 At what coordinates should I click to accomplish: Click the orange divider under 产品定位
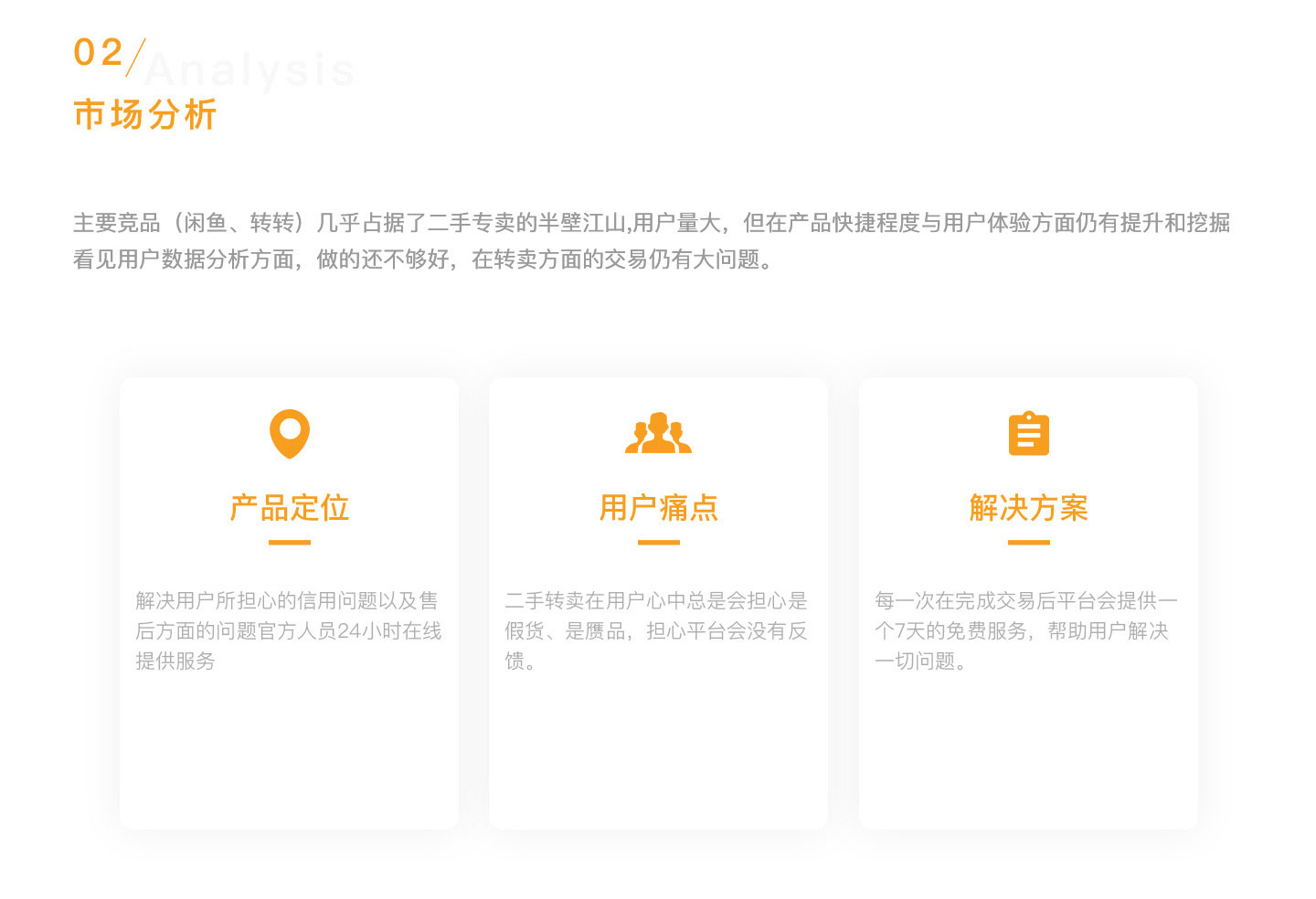pos(289,543)
